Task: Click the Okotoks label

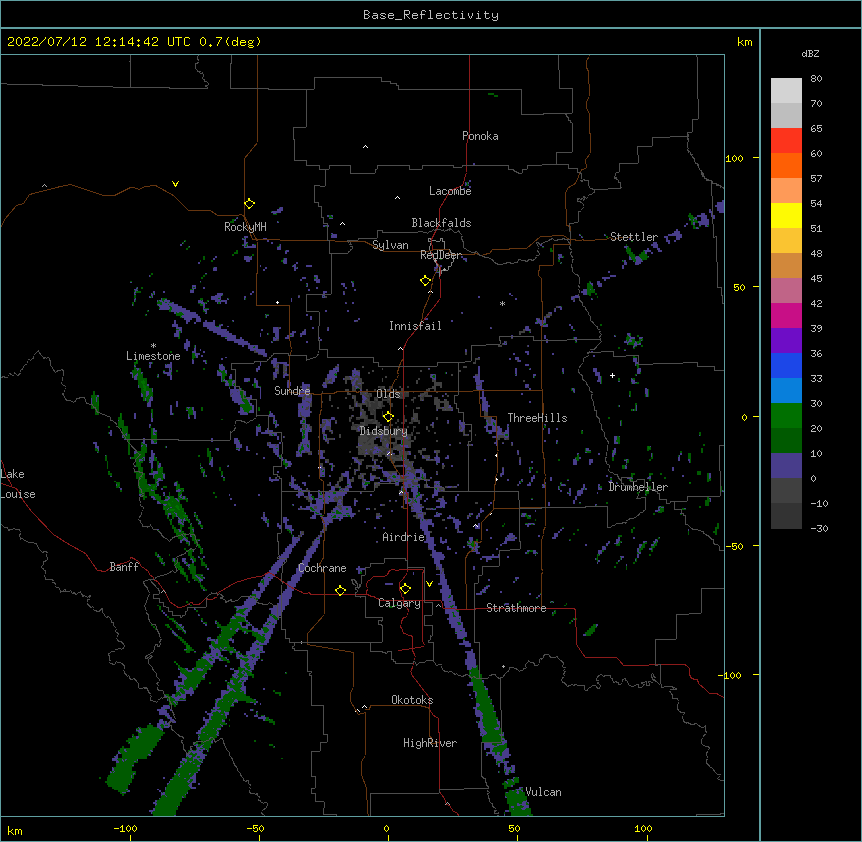Action: coord(412,700)
